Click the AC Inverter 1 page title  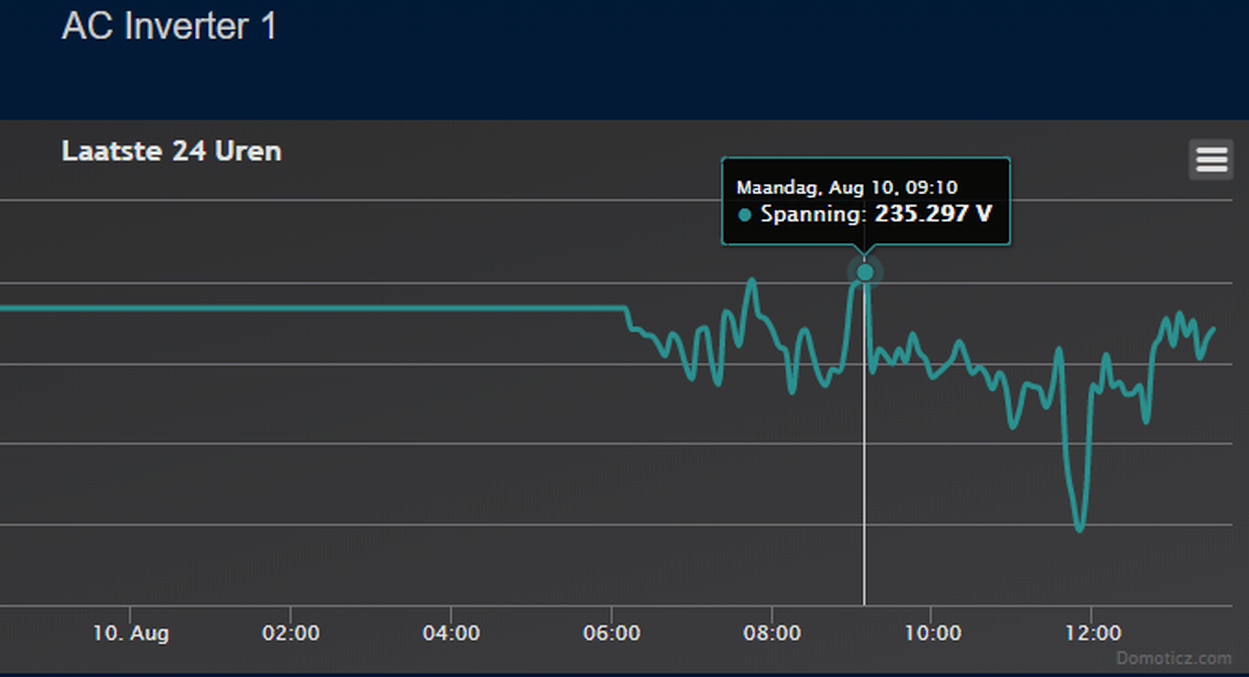[169, 27]
